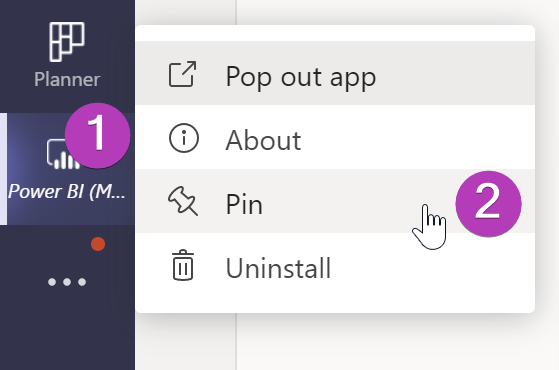Click blank strip atop context menu
The image size is (559, 370).
pos(335,33)
